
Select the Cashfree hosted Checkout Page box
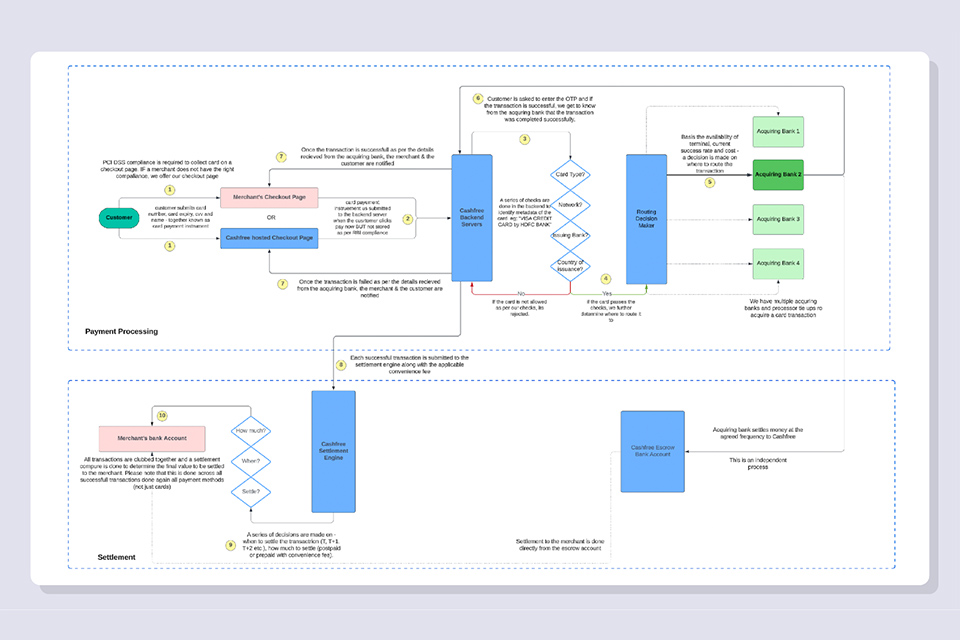[x=267, y=237]
